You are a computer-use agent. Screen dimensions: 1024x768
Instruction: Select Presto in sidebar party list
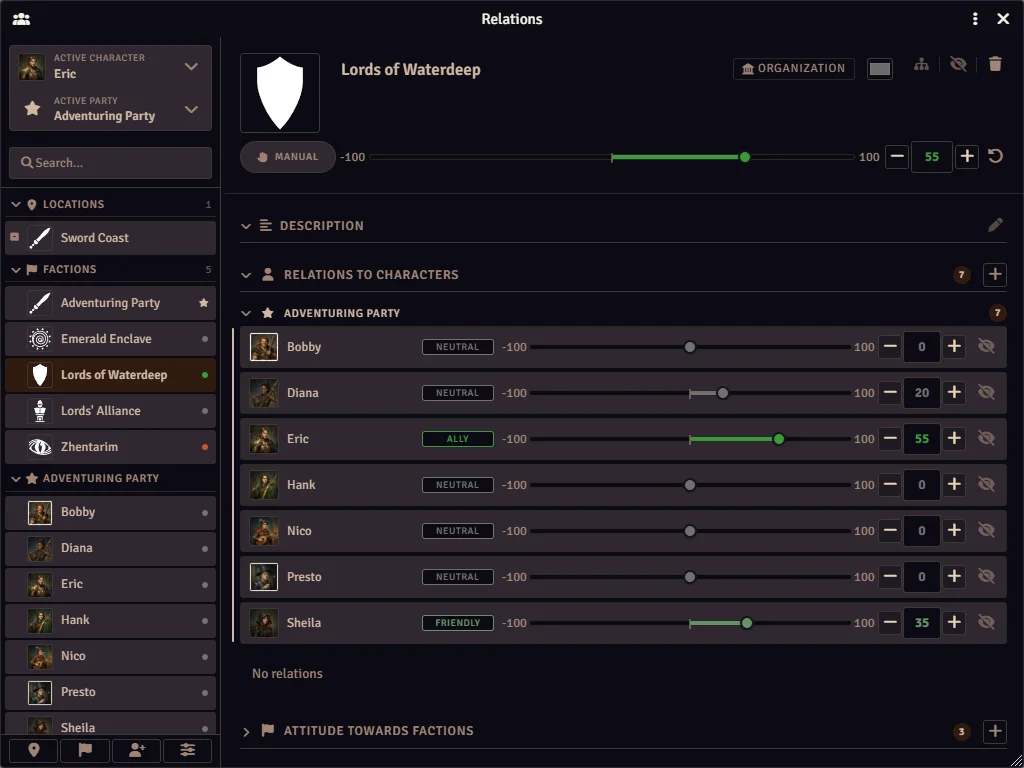(x=110, y=692)
